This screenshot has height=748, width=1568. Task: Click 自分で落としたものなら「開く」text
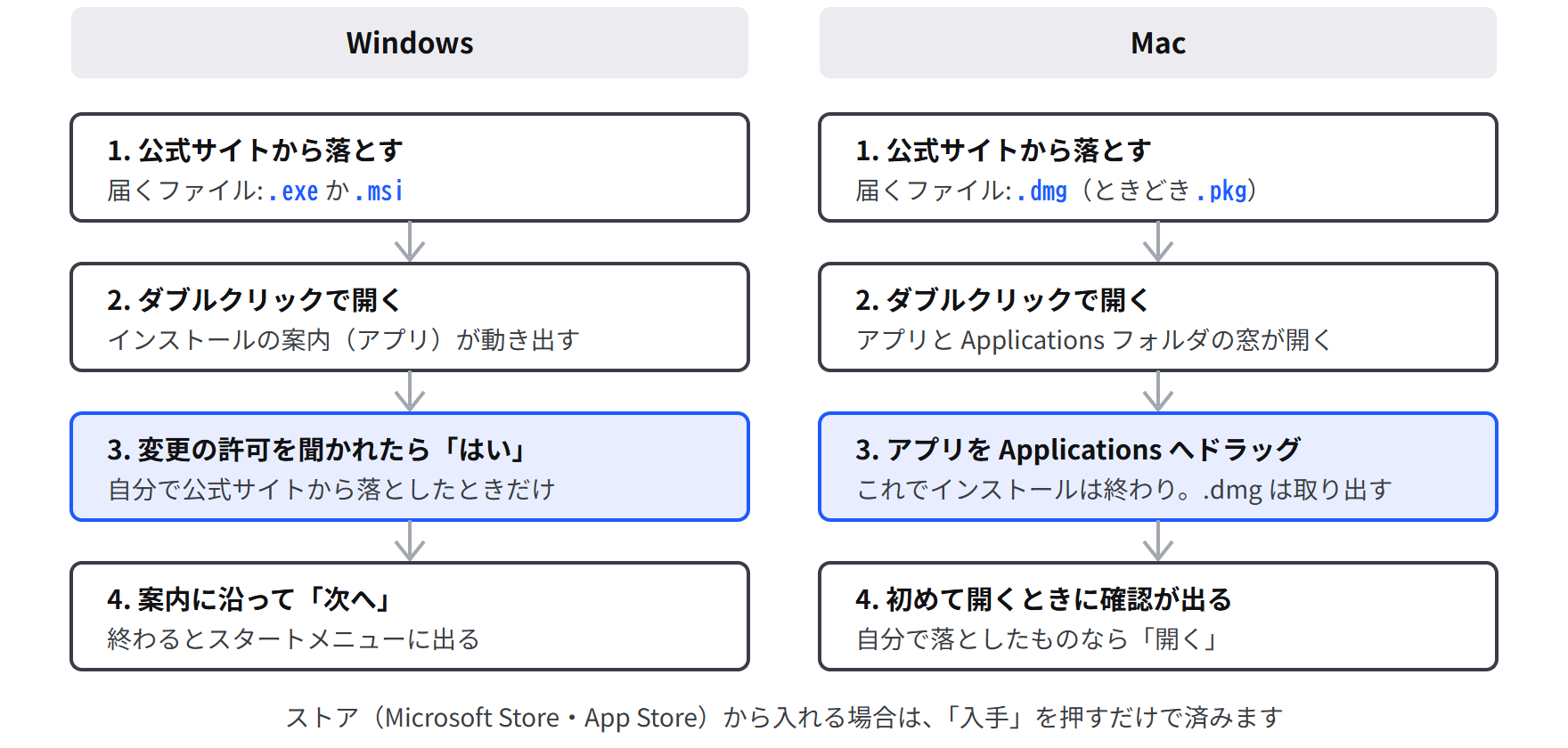point(1039,639)
